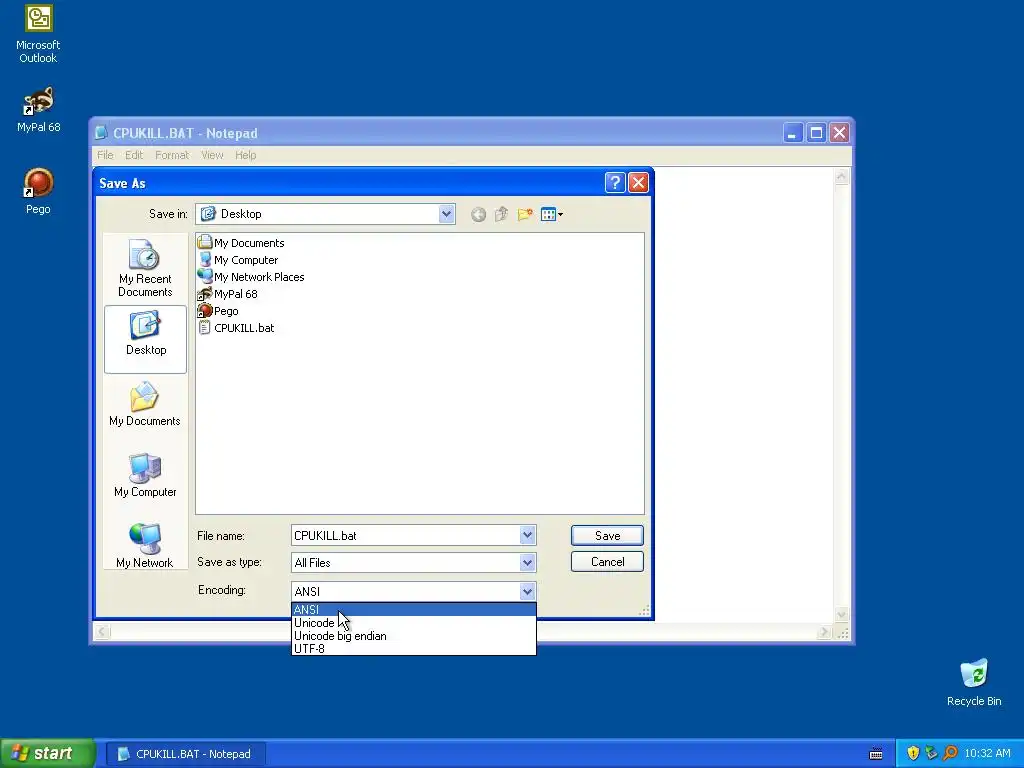Image resolution: width=1024 pixels, height=768 pixels.
Task: Open the Edit menu in Notepad
Action: (x=134, y=155)
